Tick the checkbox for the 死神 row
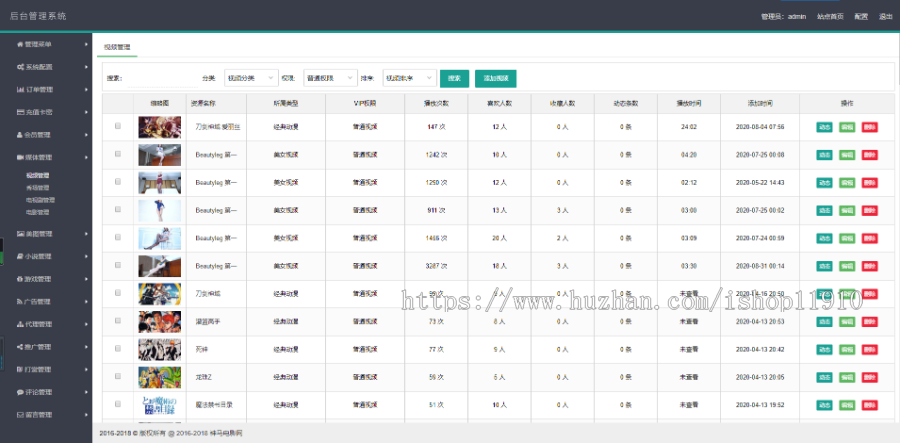The width and height of the screenshot is (900, 443). click(x=118, y=348)
